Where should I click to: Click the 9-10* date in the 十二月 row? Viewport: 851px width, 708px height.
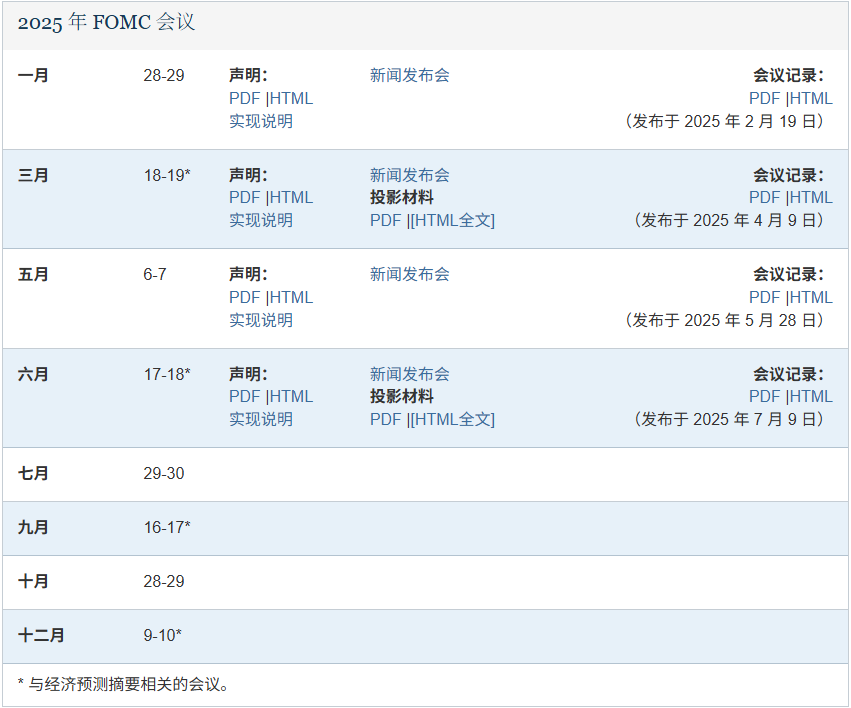(x=163, y=635)
